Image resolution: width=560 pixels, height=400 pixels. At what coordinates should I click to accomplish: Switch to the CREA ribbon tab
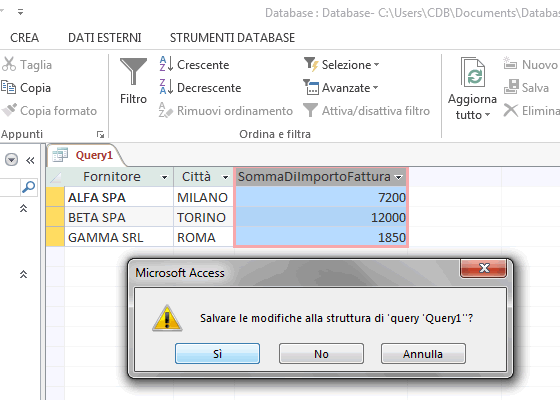pyautogui.click(x=24, y=38)
